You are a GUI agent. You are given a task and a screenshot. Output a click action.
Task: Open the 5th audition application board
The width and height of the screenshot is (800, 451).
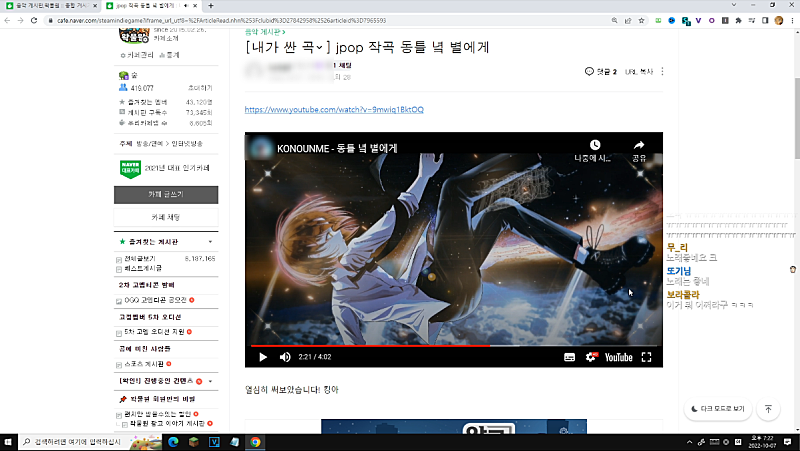[155, 332]
